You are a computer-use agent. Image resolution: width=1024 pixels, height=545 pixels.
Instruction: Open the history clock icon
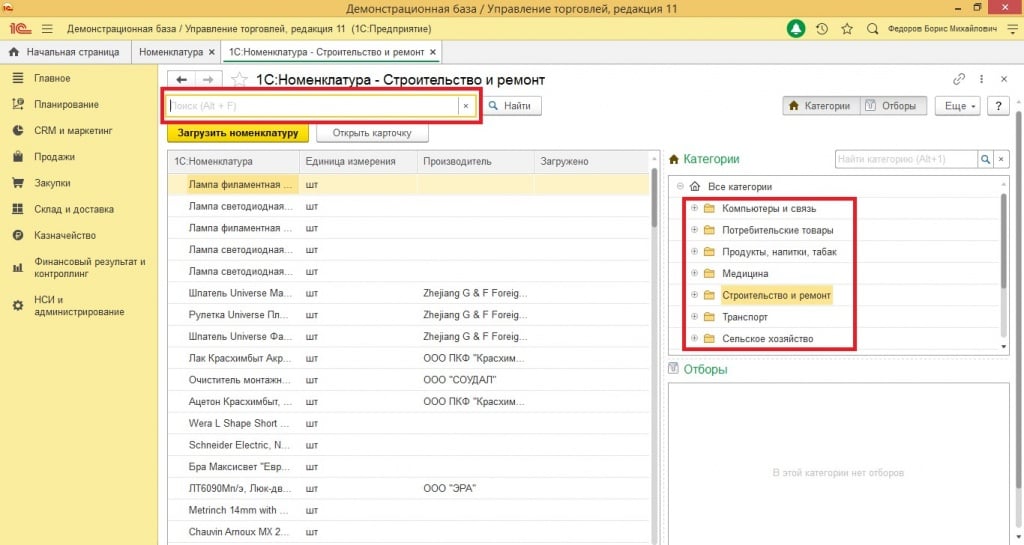[x=822, y=28]
